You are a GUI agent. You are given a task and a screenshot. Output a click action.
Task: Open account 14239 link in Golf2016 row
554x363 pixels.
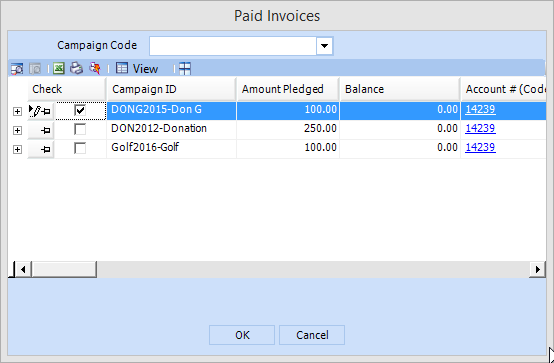481,147
